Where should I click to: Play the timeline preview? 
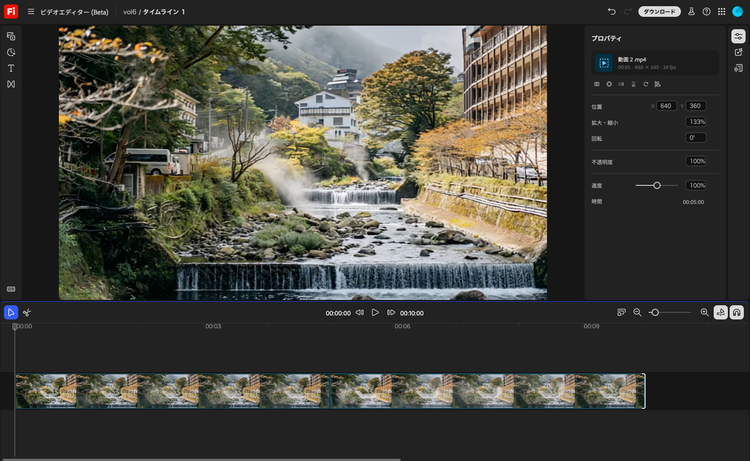pos(376,312)
